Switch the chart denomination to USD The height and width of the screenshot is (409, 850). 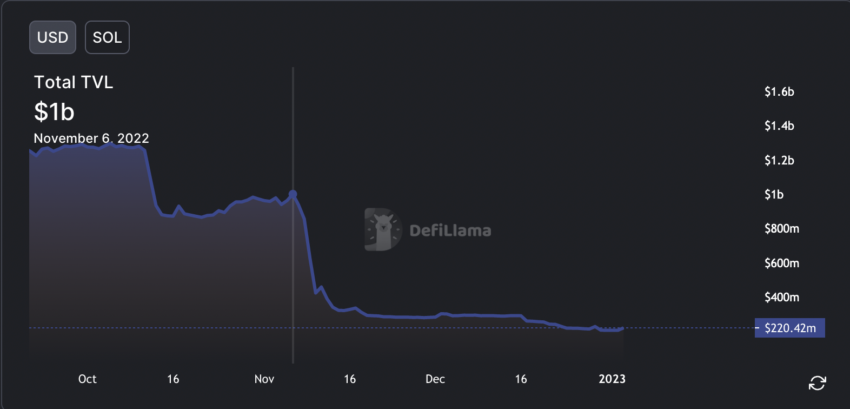point(53,37)
